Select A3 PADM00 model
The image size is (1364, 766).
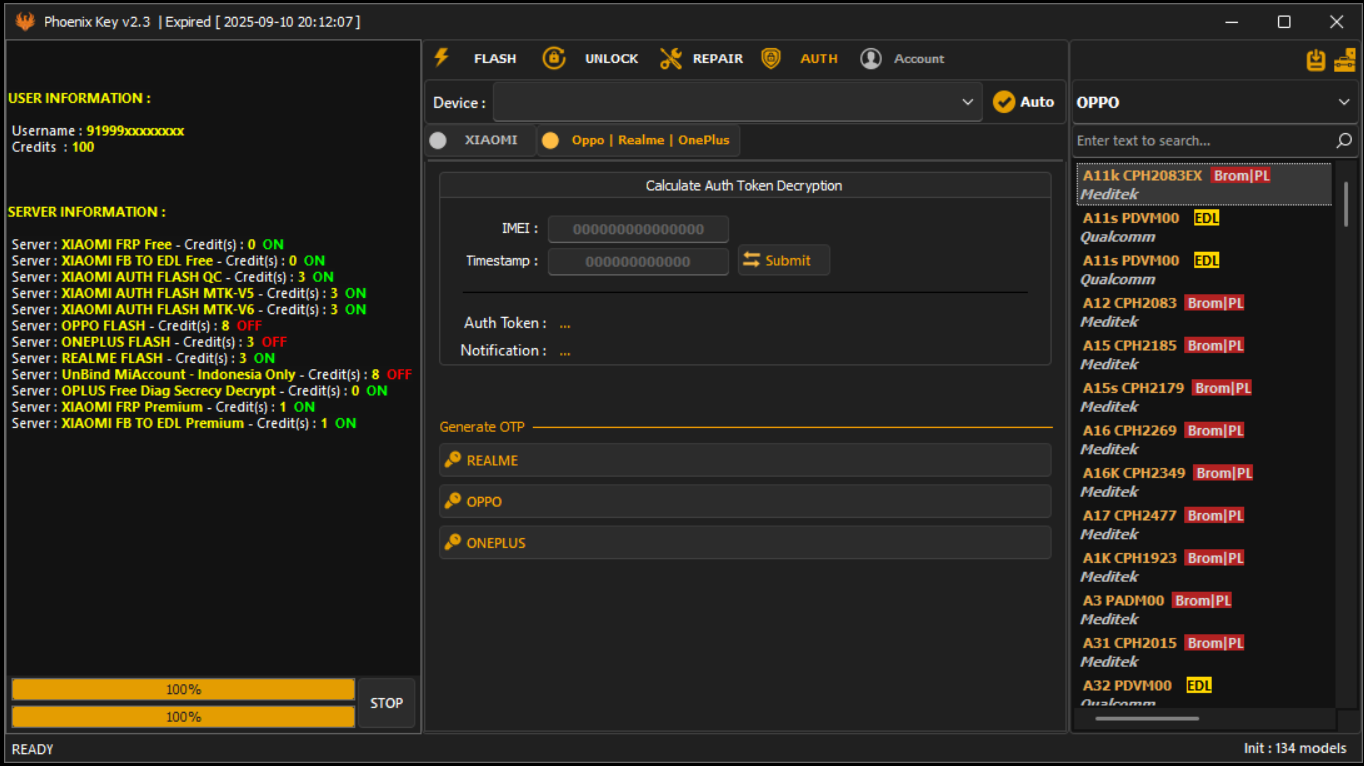pyautogui.click(x=1204, y=609)
